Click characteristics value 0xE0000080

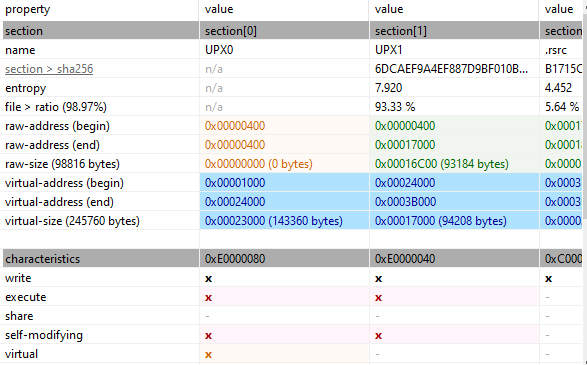click(x=235, y=259)
